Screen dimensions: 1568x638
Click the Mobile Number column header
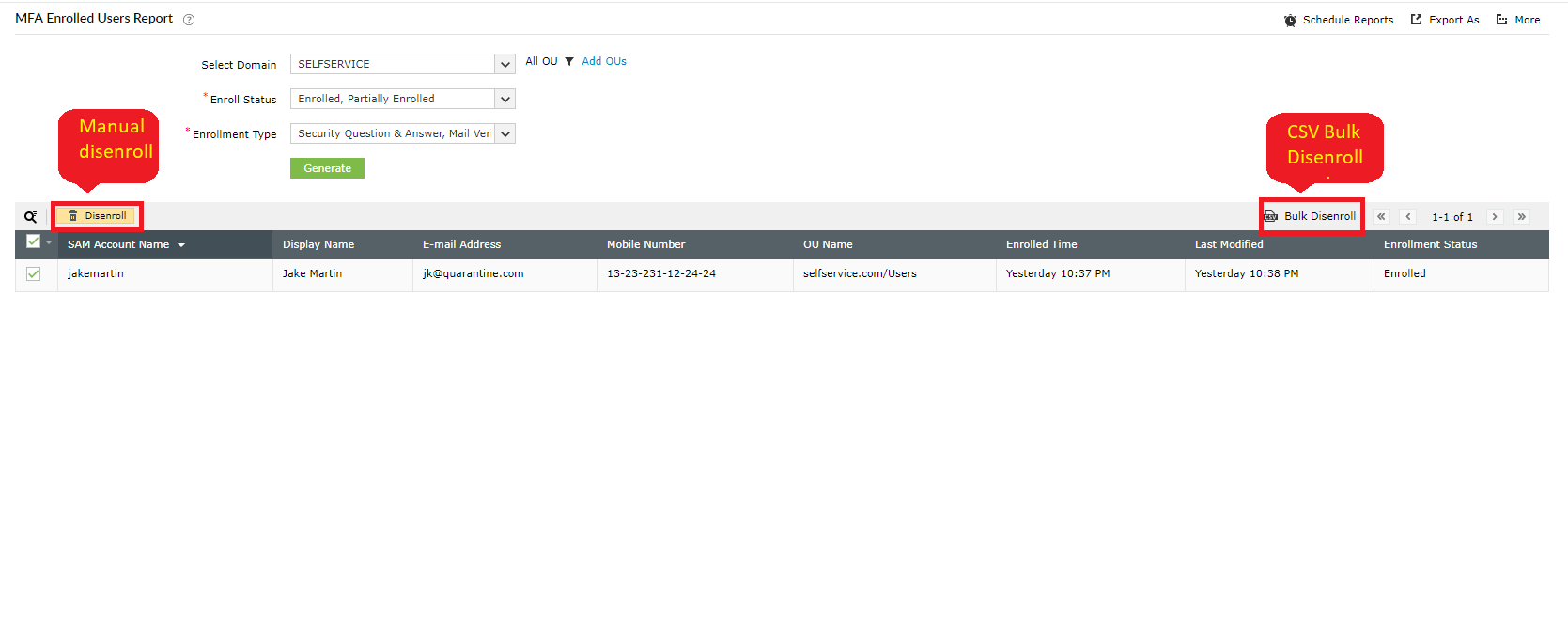tap(645, 244)
